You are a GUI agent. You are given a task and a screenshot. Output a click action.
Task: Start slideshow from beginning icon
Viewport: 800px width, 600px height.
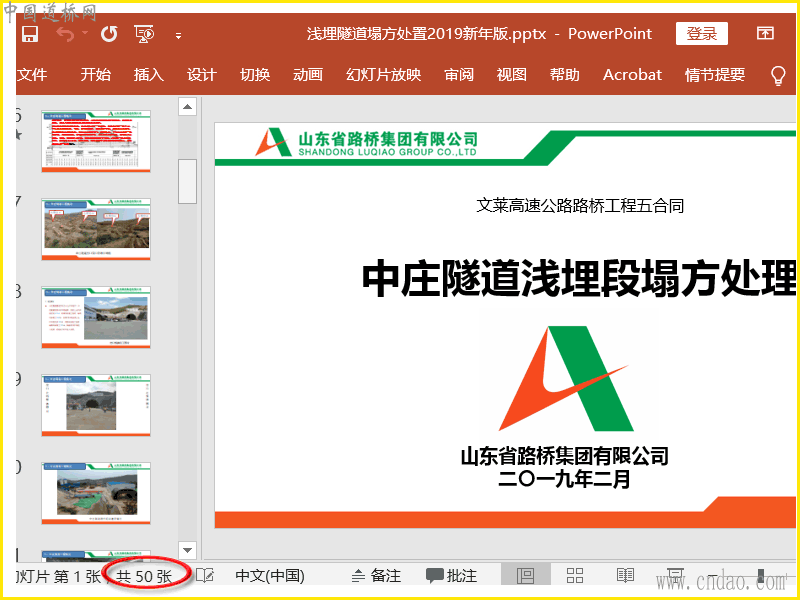(144, 34)
